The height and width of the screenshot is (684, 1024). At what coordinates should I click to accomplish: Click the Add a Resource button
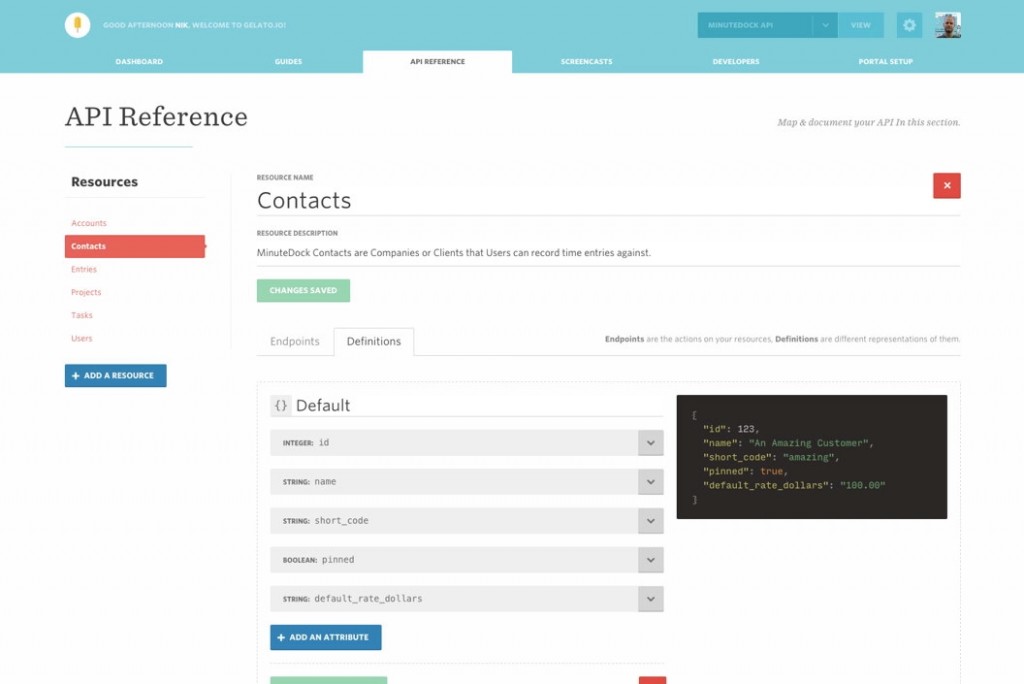click(116, 376)
